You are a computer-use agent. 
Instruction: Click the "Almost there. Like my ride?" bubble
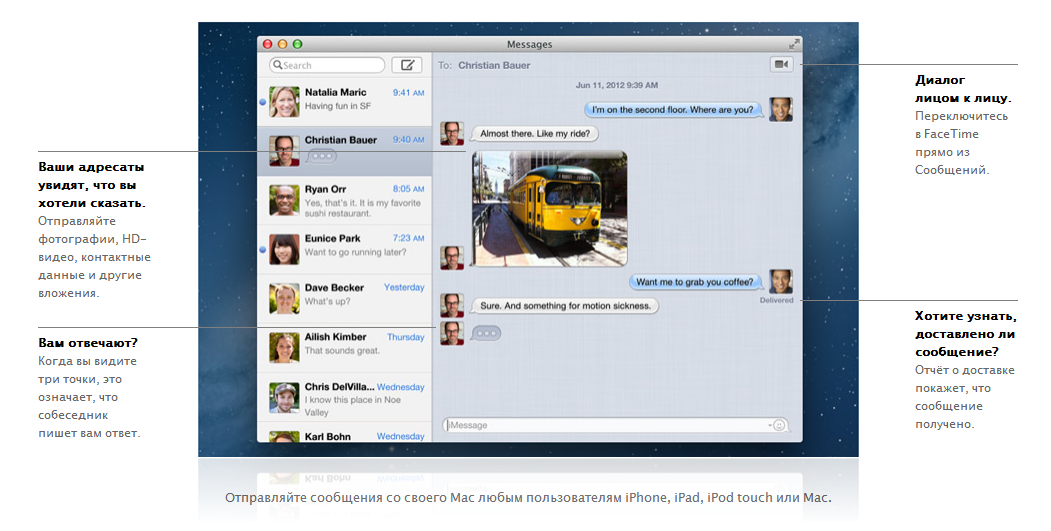click(x=535, y=133)
